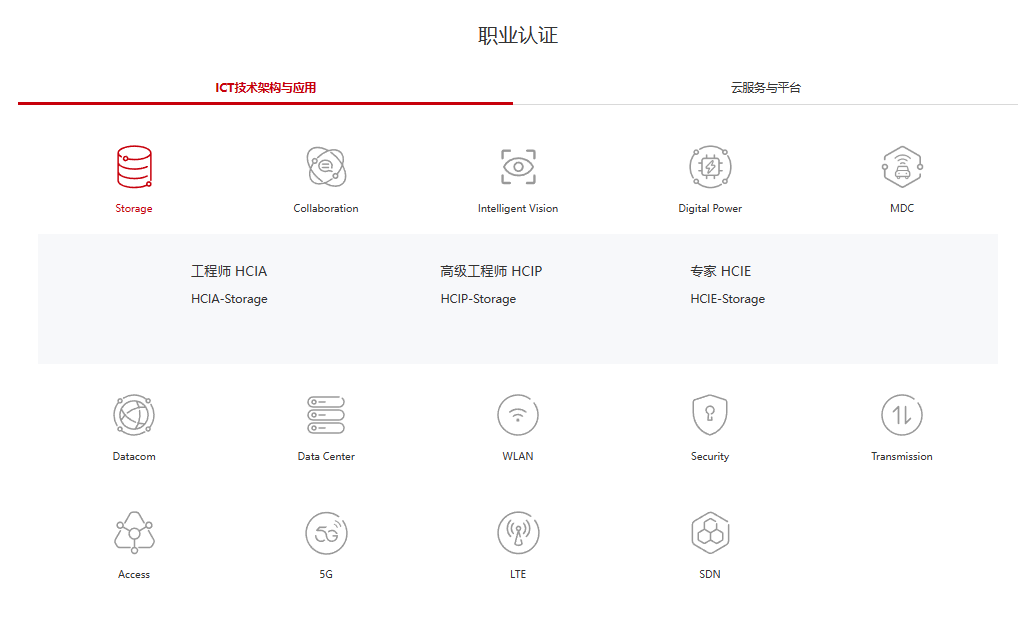
Task: Open the HCIA-Storage certification link
Action: point(229,299)
